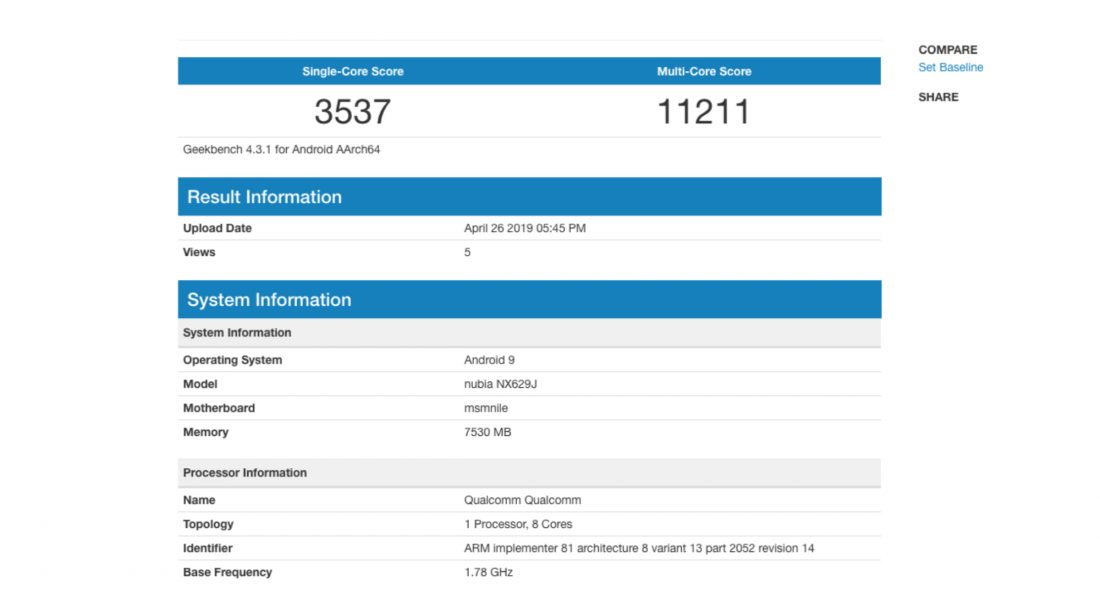This screenshot has width=1100, height=616.
Task: Click the COMPARE heading in the sidebar
Action: pyautogui.click(x=947, y=50)
